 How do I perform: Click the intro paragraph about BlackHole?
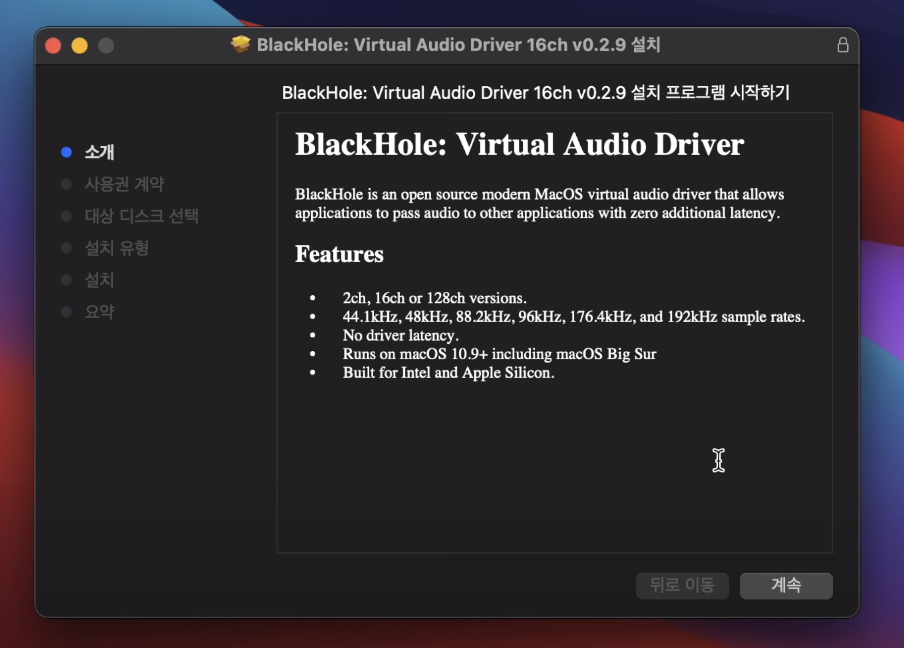(x=540, y=204)
